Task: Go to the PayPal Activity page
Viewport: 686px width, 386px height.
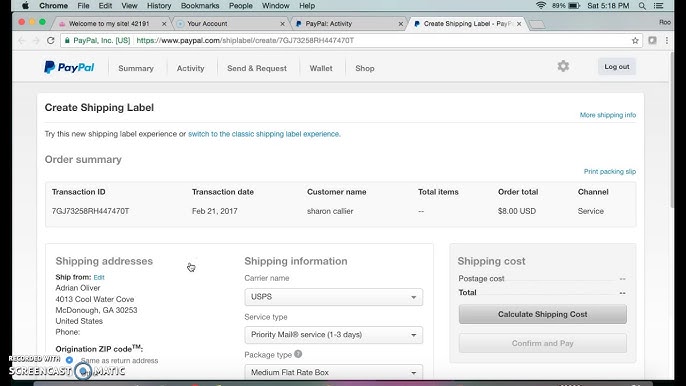Action: tap(190, 68)
